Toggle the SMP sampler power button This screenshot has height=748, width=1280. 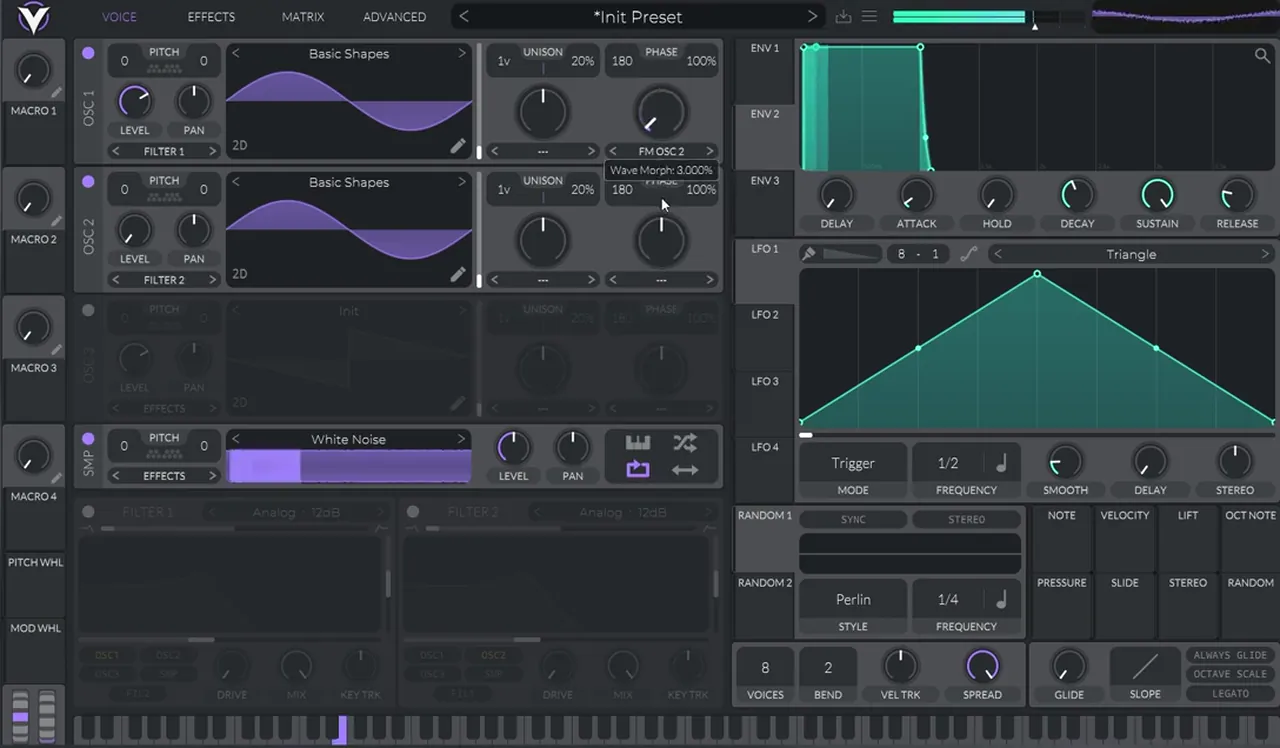(x=88, y=439)
